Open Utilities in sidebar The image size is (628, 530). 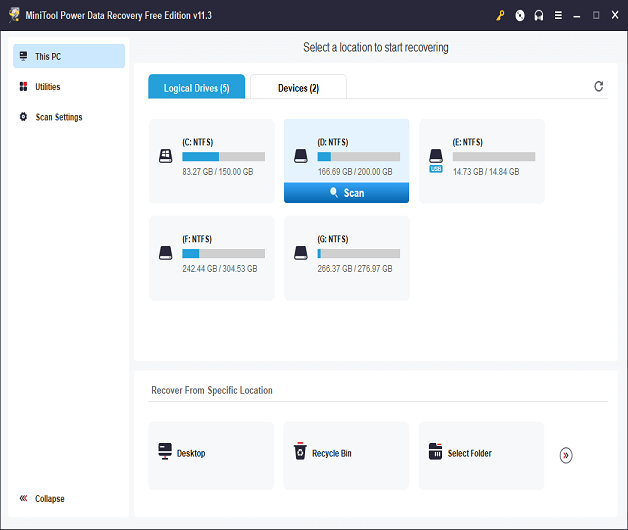click(69, 87)
